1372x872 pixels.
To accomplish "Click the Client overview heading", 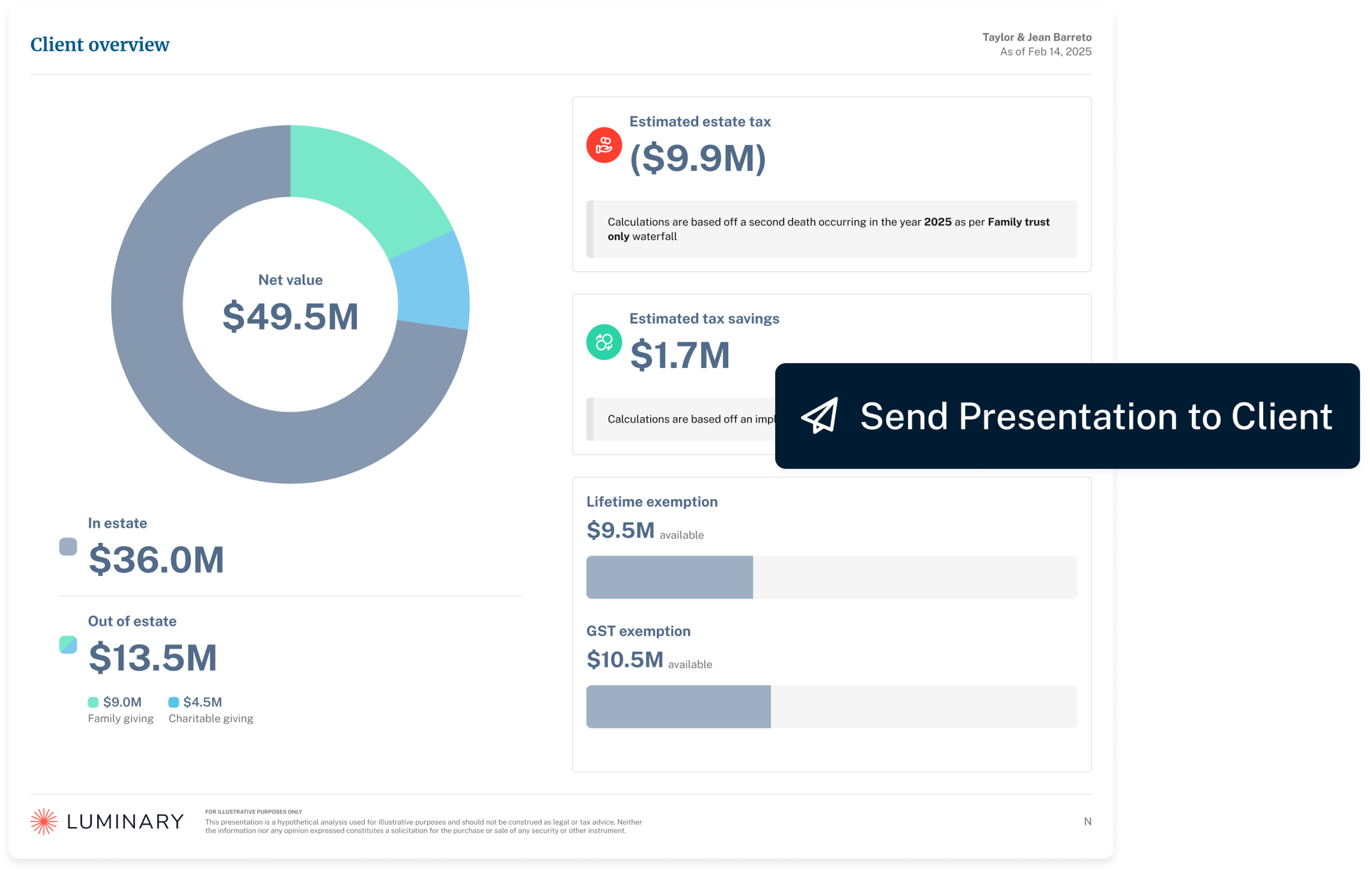I will coord(100,44).
